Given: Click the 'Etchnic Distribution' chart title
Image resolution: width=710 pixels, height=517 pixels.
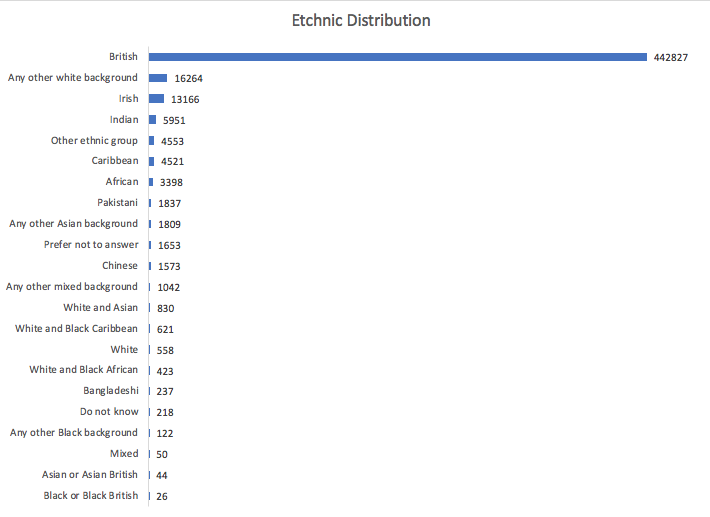Looking at the screenshot, I should tap(361, 20).
